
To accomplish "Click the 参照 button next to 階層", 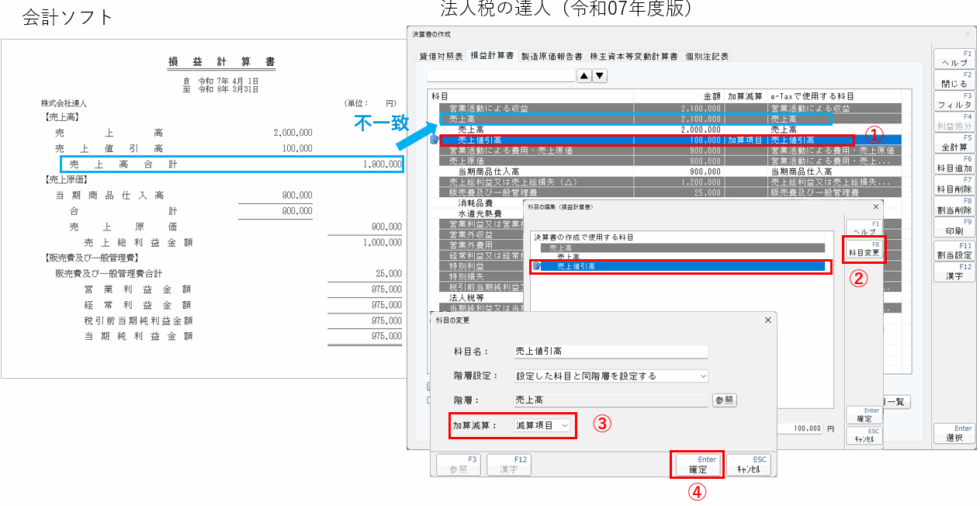I will [723, 399].
